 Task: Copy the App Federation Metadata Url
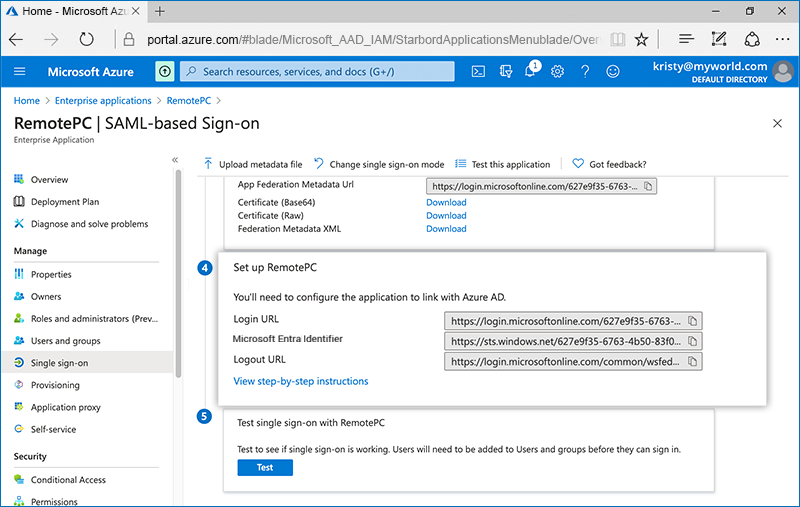coord(647,186)
